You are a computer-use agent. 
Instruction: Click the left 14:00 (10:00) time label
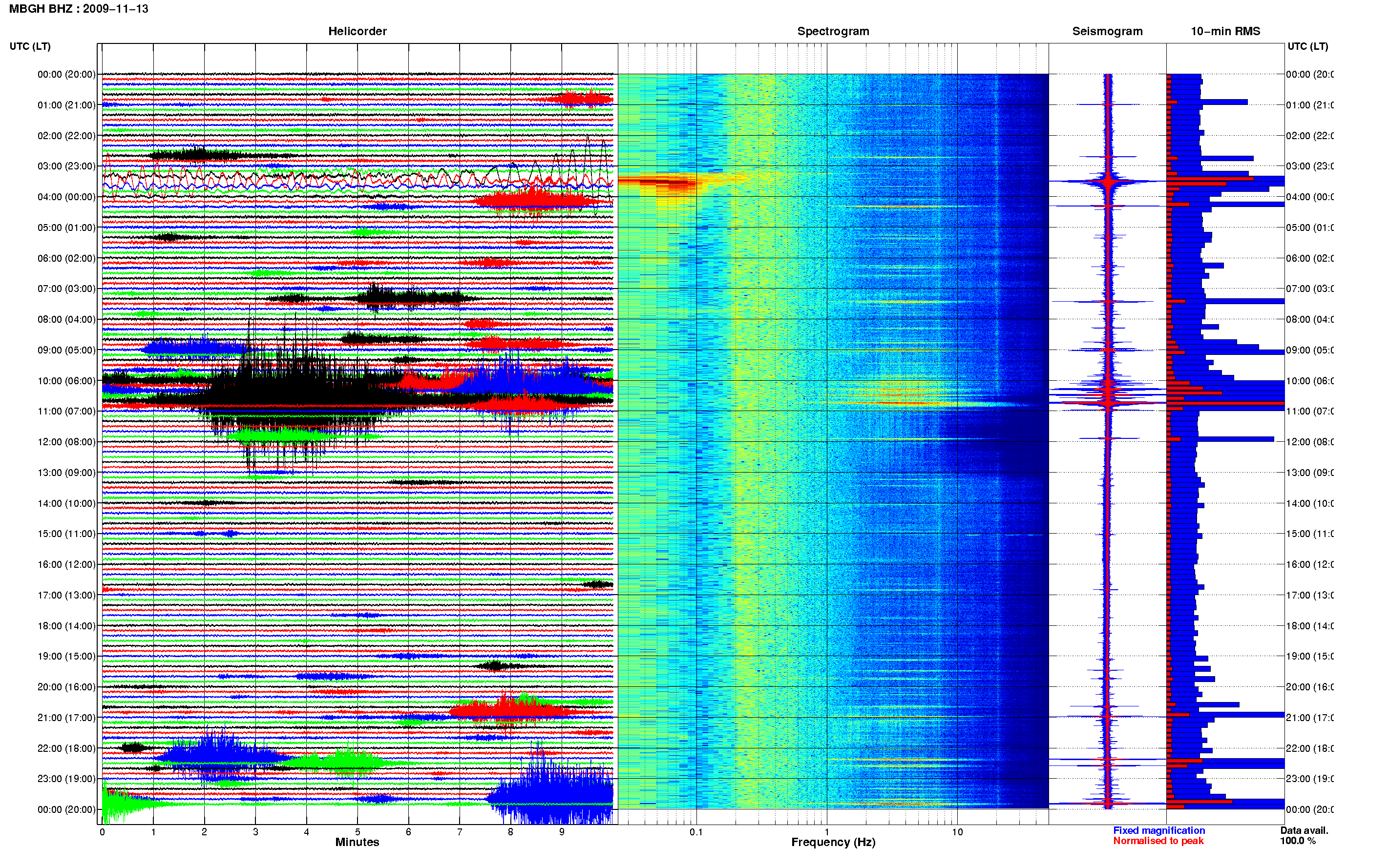66,503
